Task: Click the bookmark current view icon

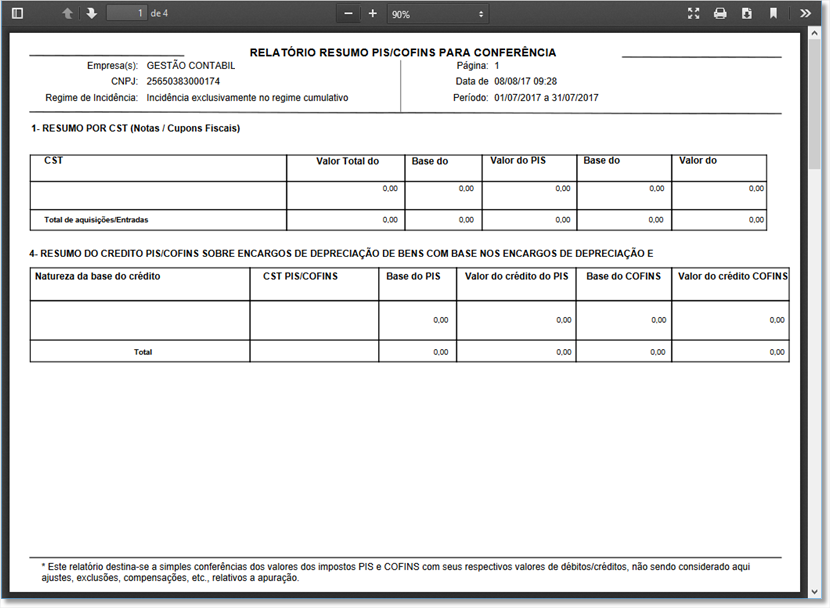Action: click(x=773, y=14)
